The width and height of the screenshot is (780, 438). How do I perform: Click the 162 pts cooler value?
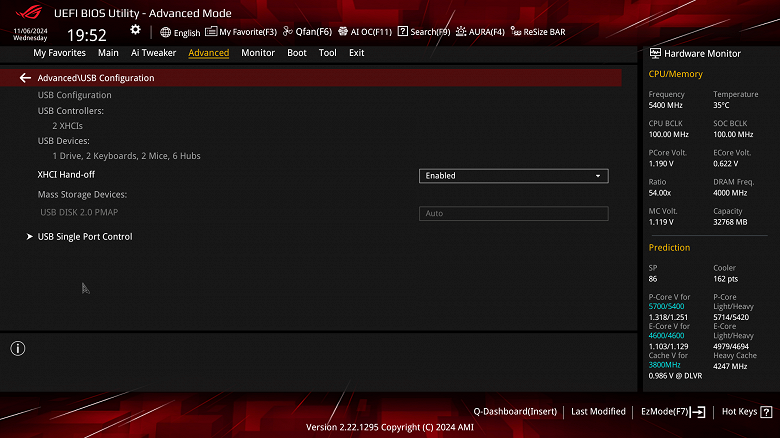725,279
